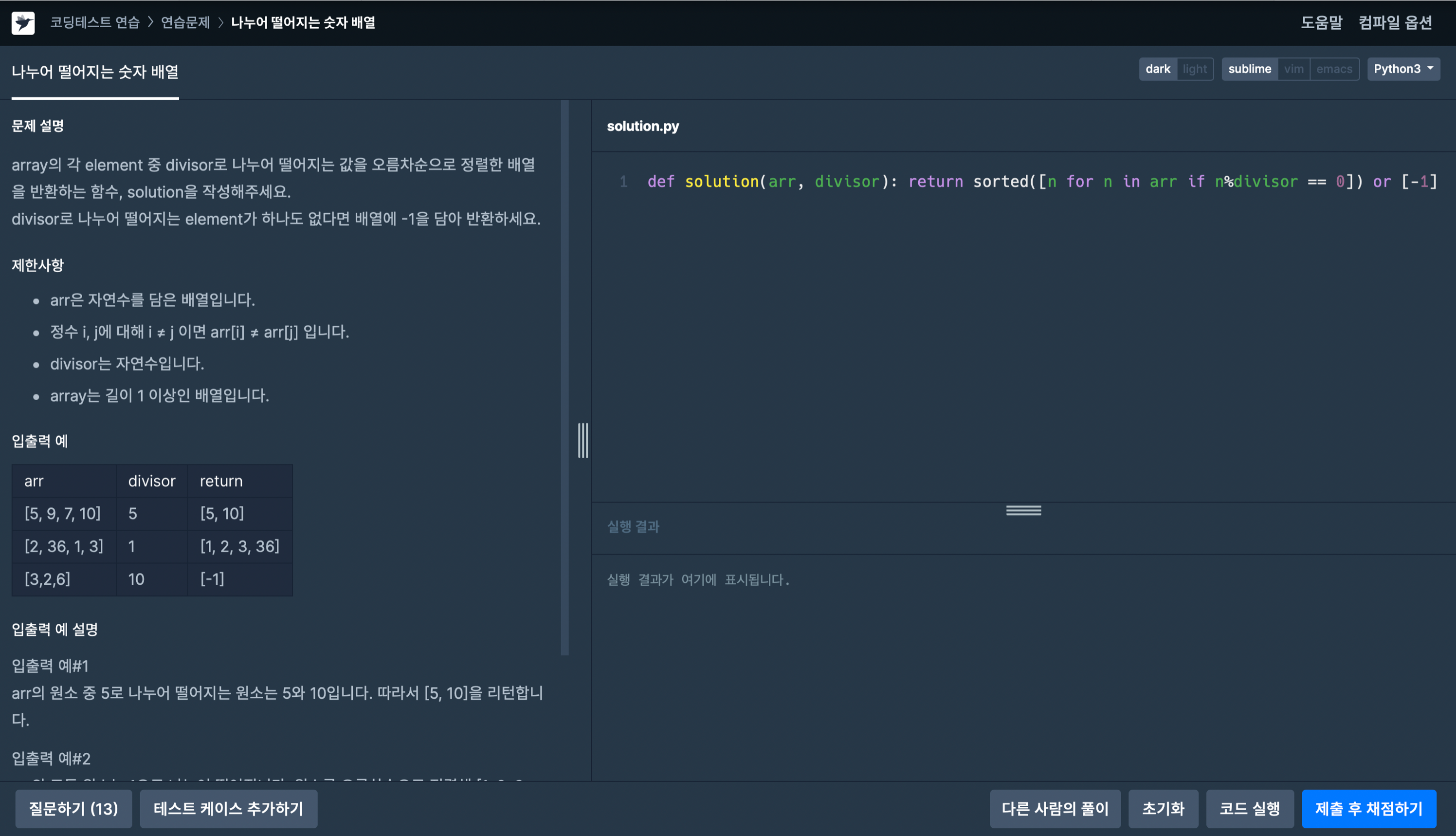
Task: View 다른 사람의 풀이
Action: click(x=1055, y=808)
